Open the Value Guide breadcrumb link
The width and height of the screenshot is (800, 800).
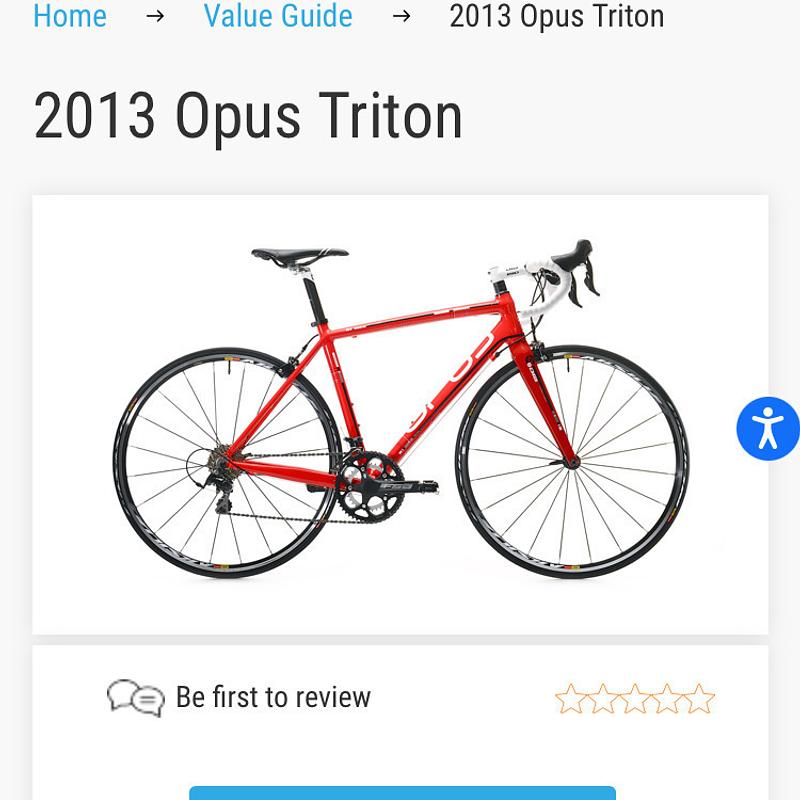coord(278,17)
